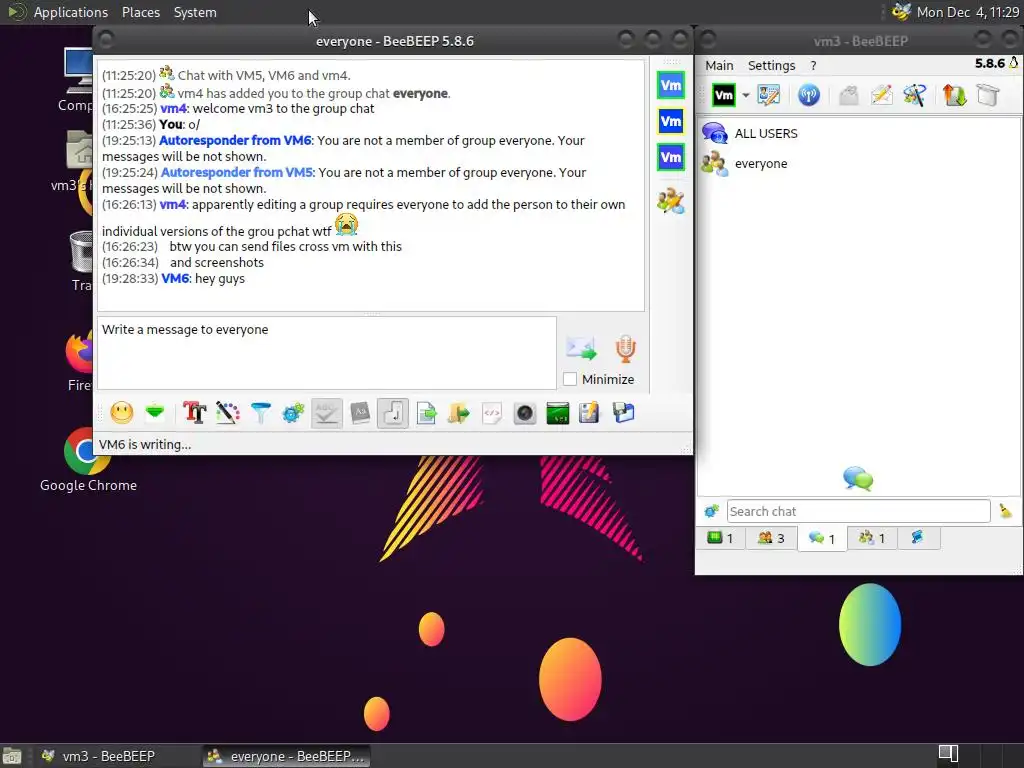Click the green down-arrow preset message icon

tap(155, 413)
